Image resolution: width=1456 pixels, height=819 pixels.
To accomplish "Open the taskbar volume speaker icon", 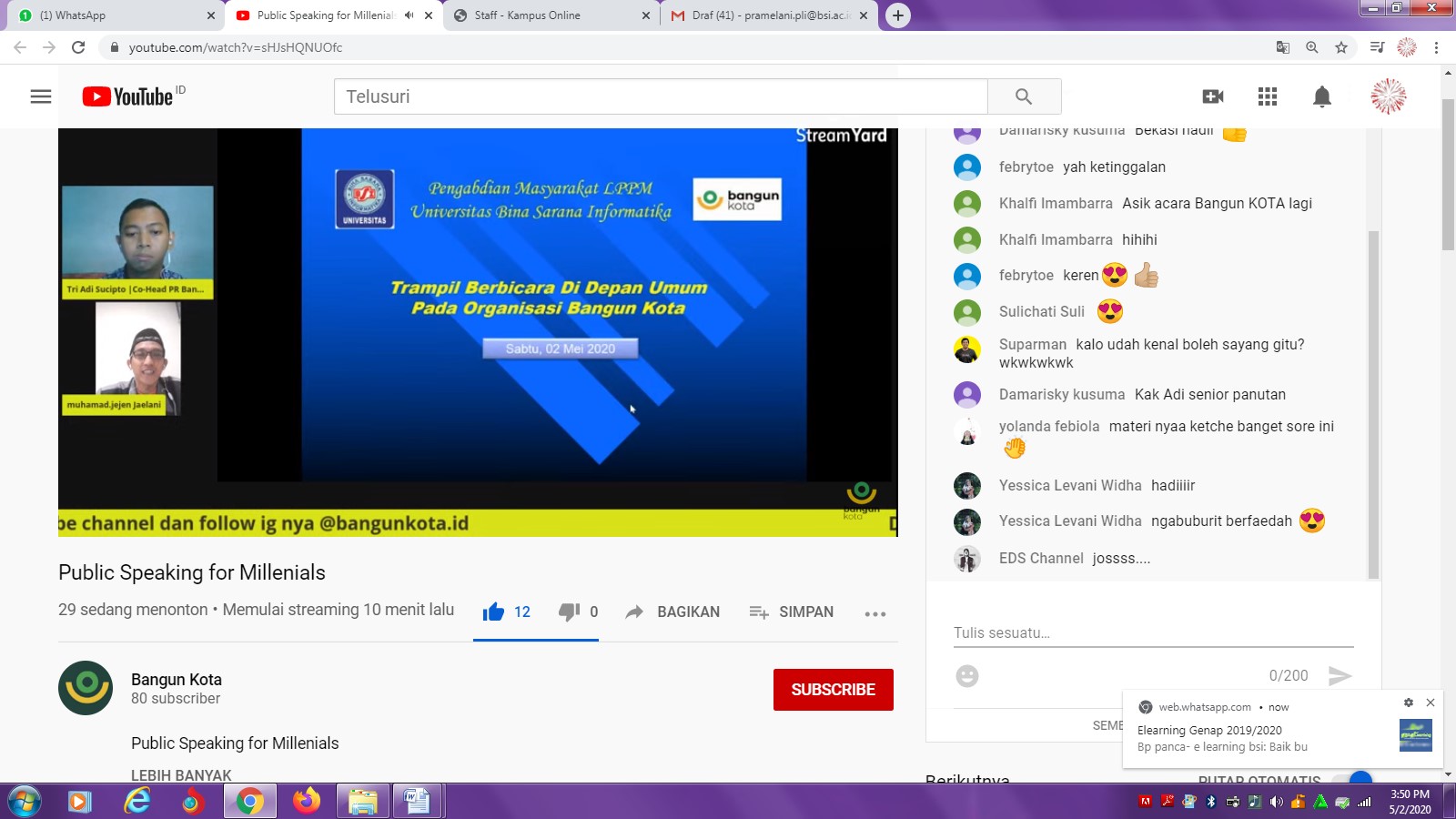I will click(1276, 802).
